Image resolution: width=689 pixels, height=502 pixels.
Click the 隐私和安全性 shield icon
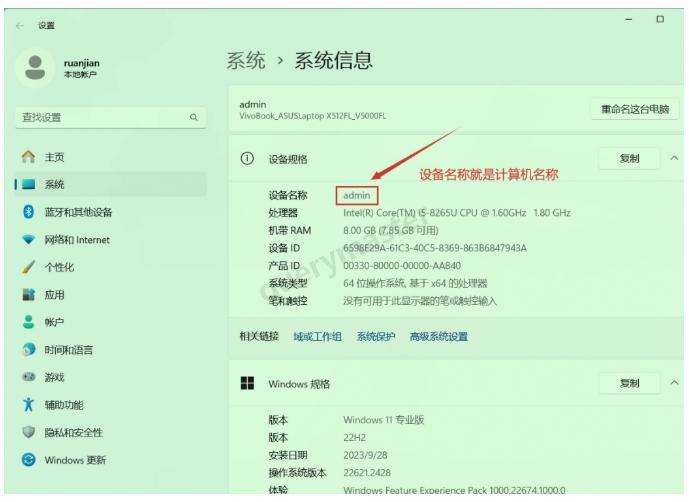[x=29, y=432]
